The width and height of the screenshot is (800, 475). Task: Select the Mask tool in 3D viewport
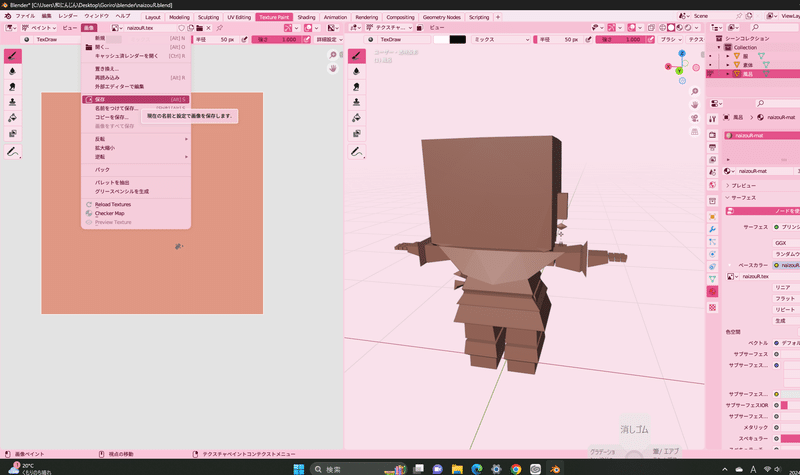(357, 134)
